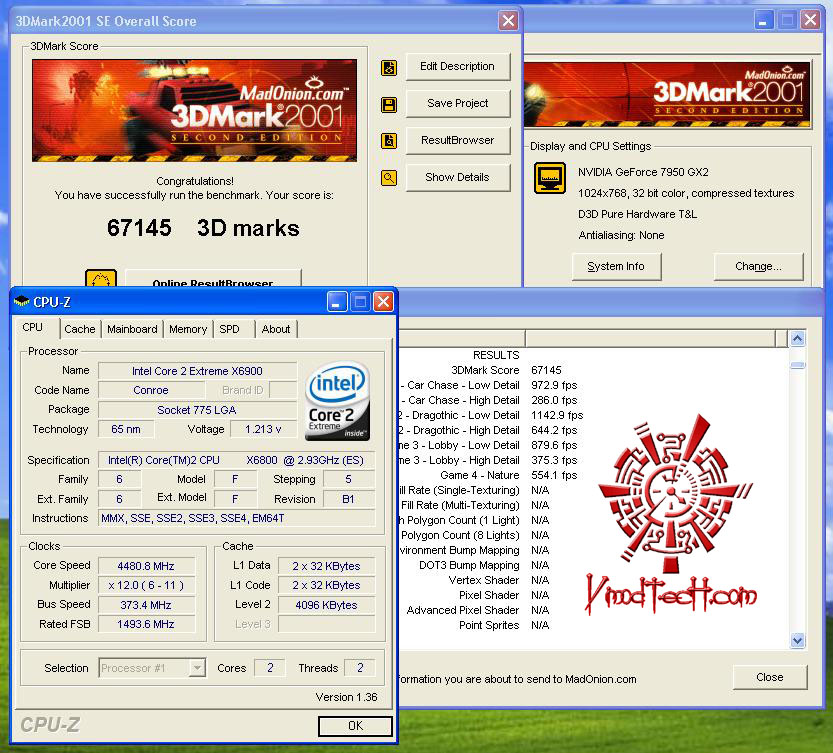
Task: Click the results list scroll down arrow
Action: (797, 640)
